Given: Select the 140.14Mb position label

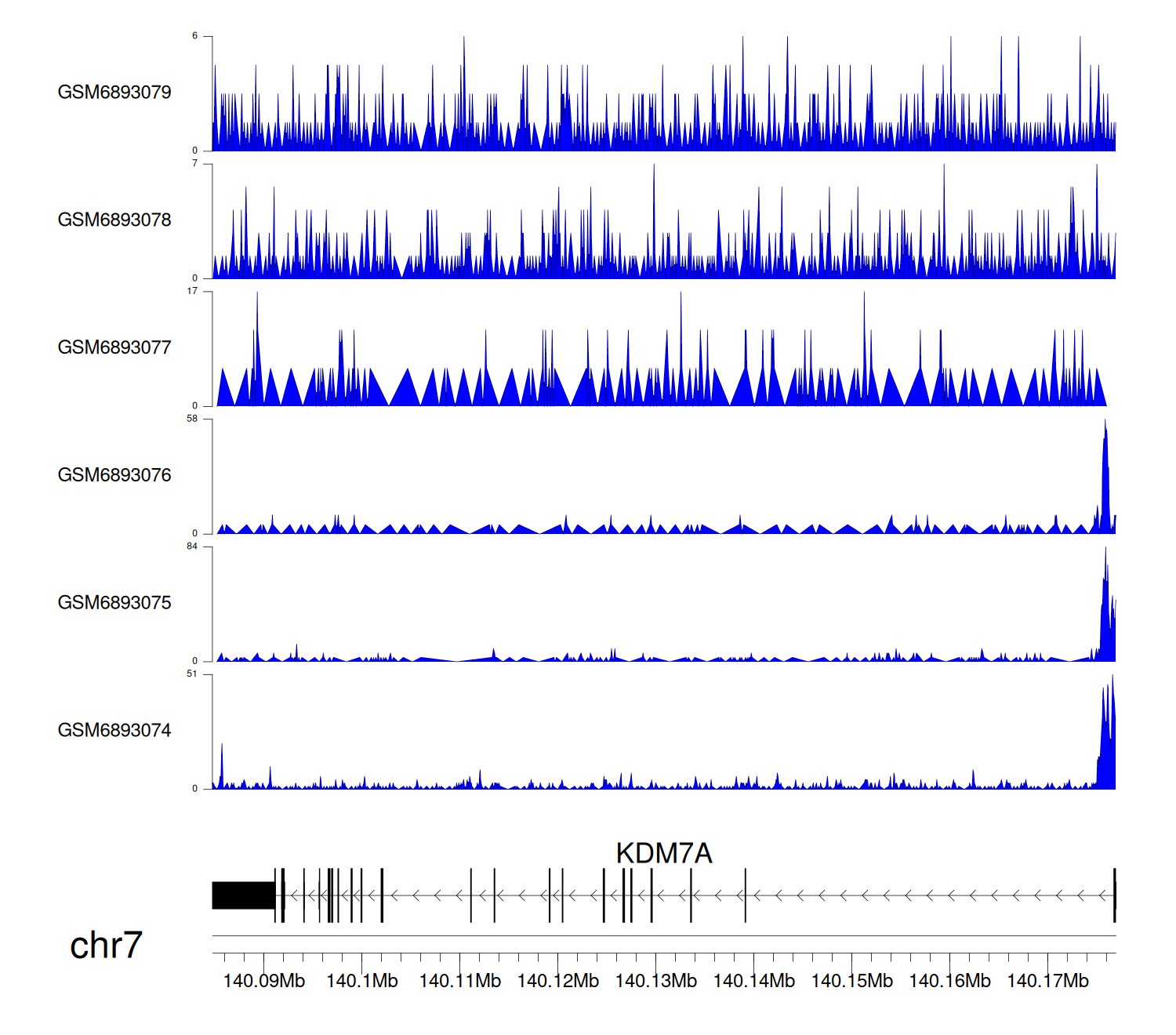Looking at the screenshot, I should click(753, 981).
